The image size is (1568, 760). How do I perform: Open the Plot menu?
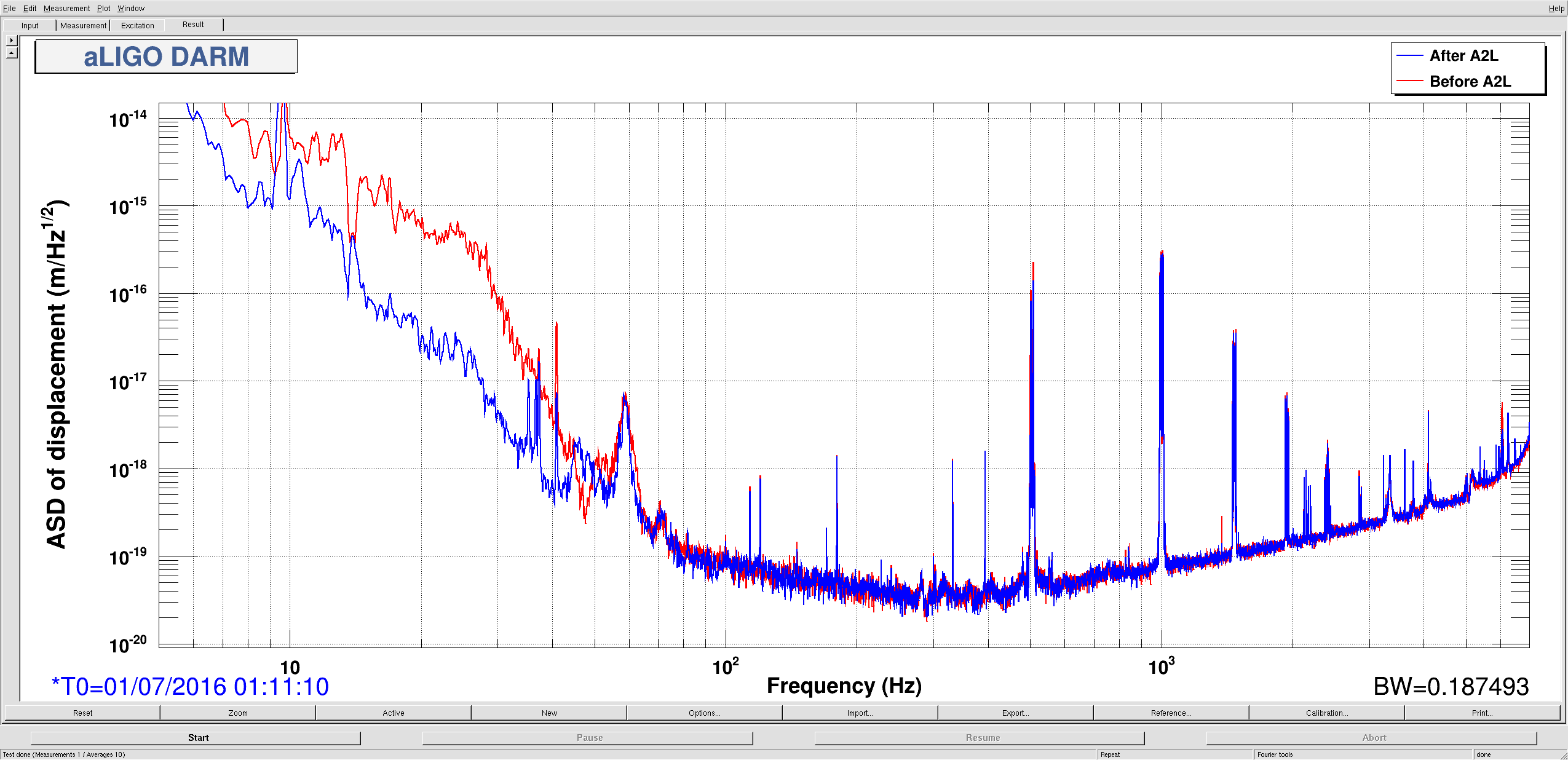103,8
